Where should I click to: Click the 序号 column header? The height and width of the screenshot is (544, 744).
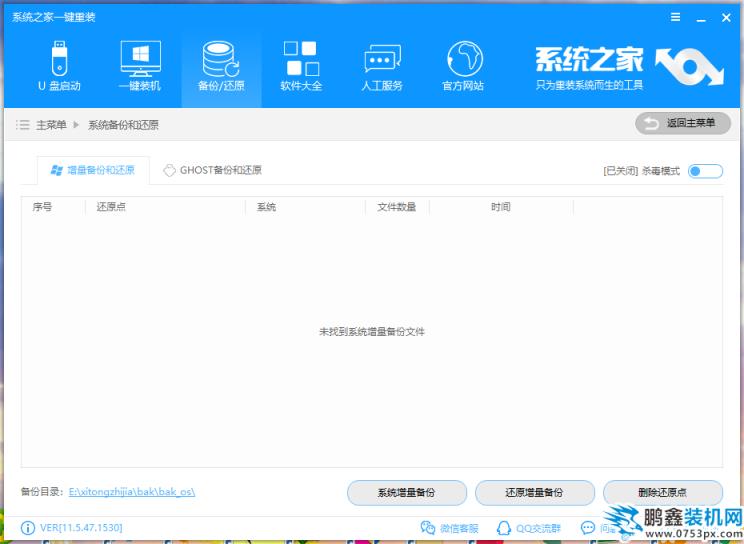click(x=42, y=207)
